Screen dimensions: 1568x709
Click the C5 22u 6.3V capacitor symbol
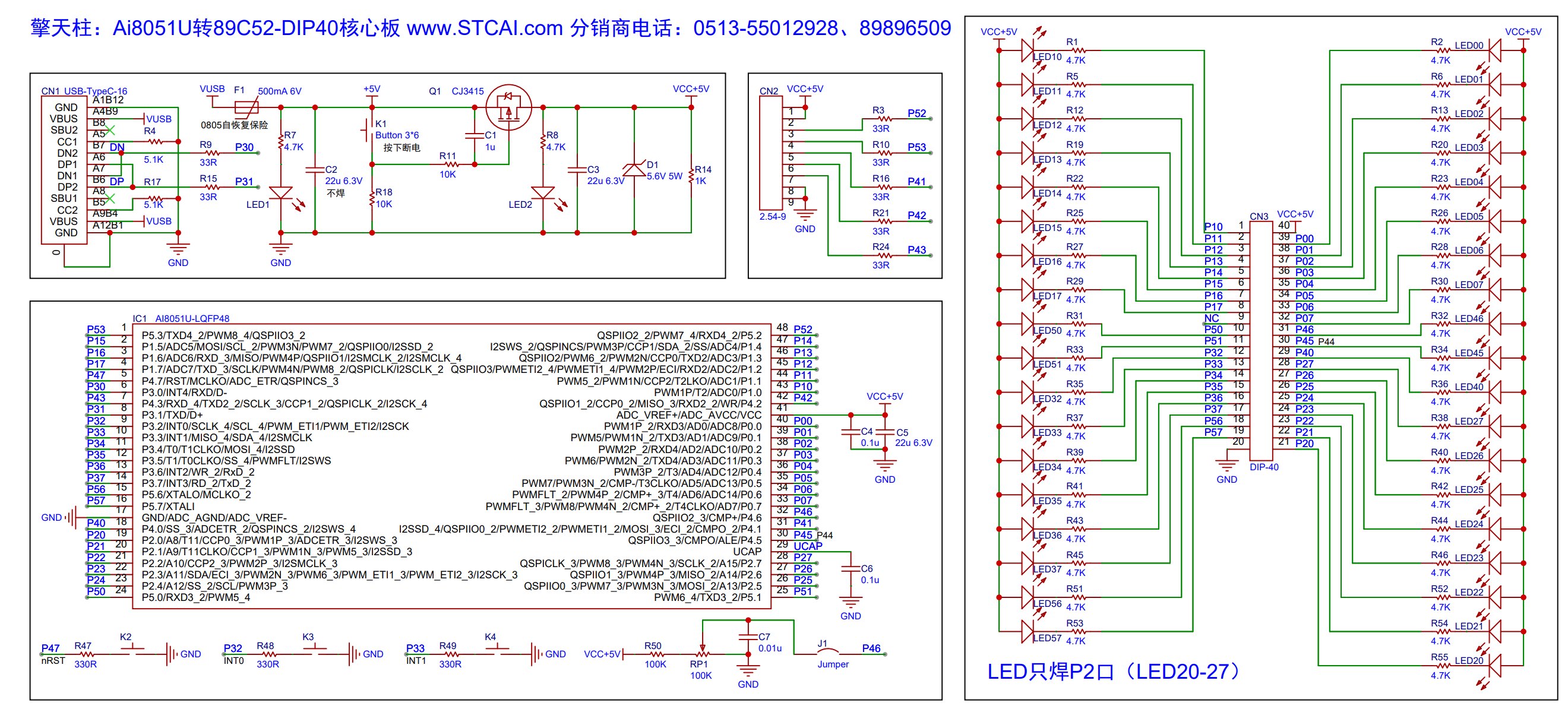pos(885,432)
